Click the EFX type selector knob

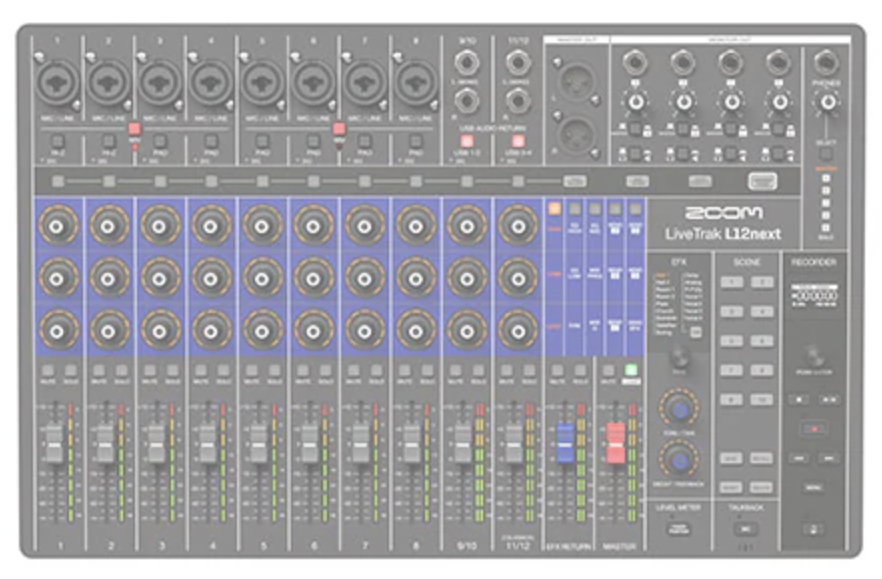tap(680, 357)
